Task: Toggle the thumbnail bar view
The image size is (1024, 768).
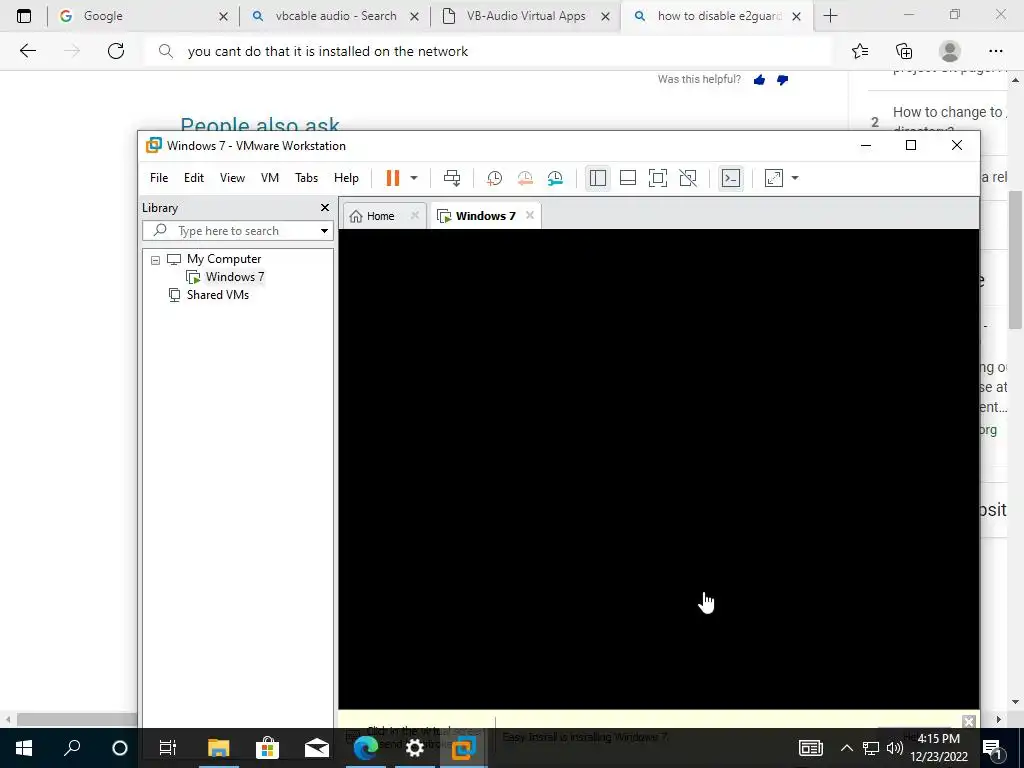Action: pyautogui.click(x=628, y=178)
